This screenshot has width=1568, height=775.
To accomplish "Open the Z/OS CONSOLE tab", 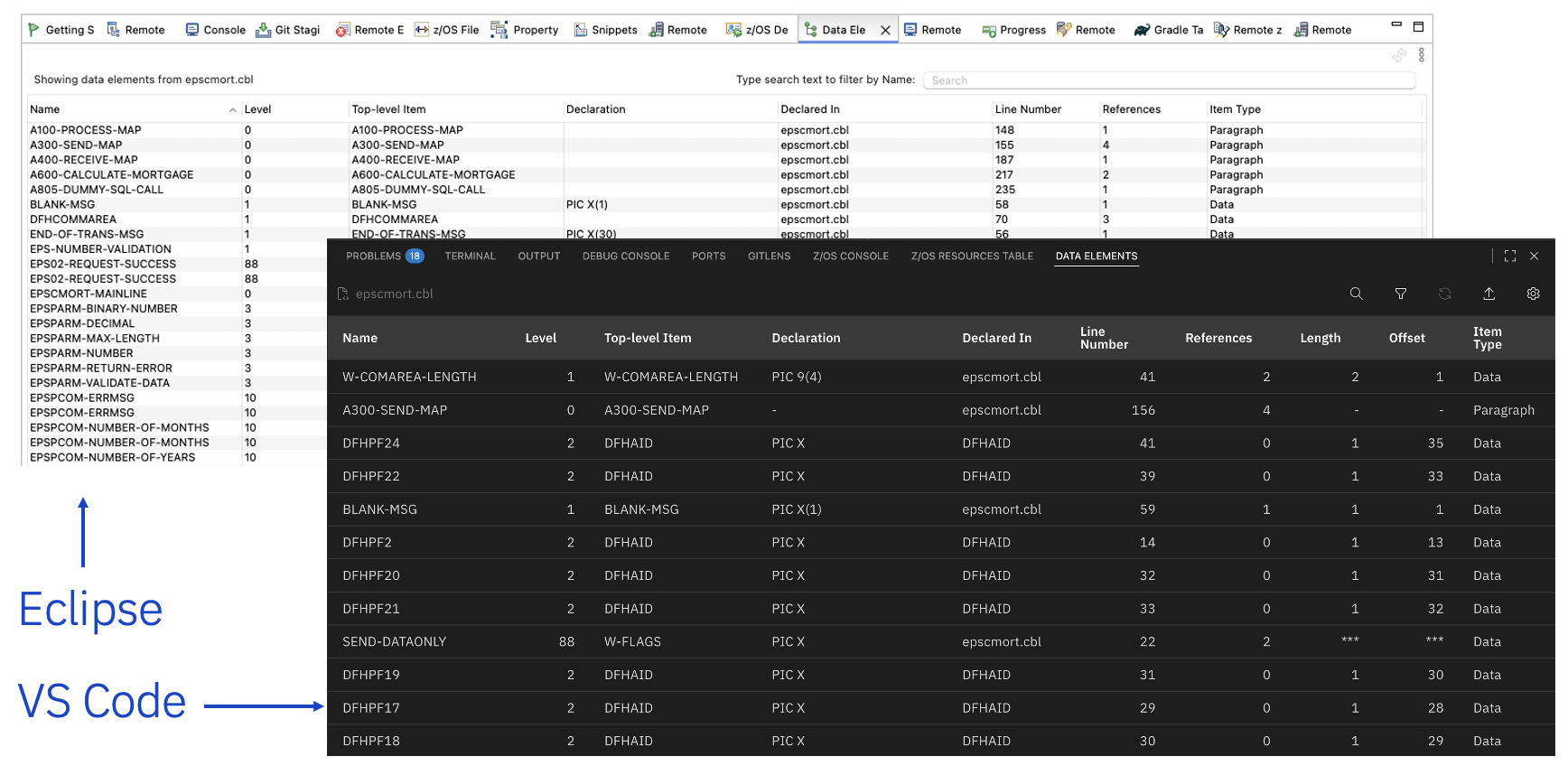I will click(x=850, y=257).
